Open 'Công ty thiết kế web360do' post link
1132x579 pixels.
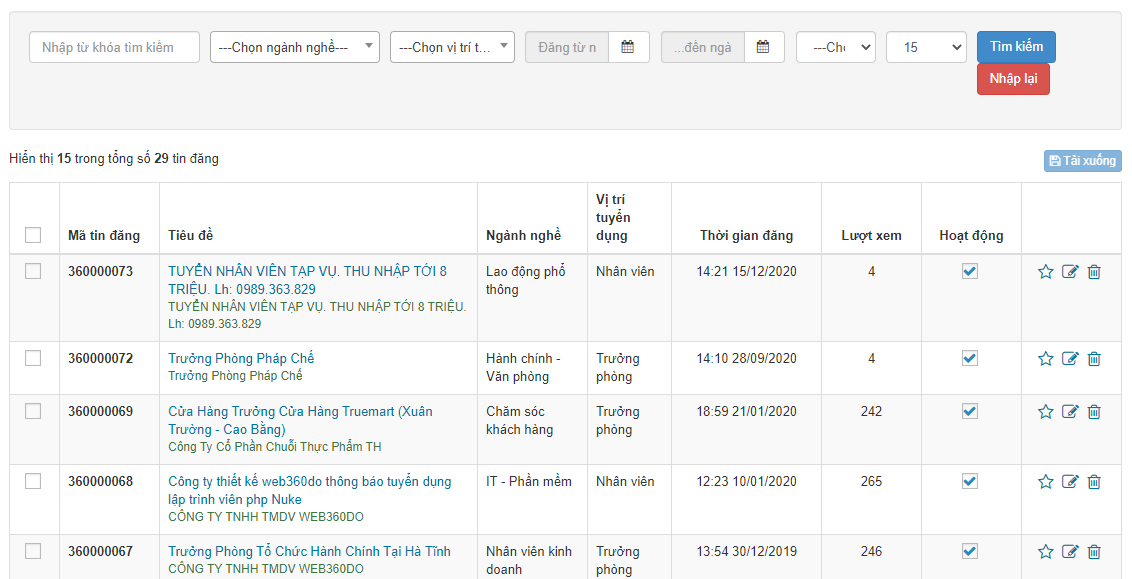310,490
